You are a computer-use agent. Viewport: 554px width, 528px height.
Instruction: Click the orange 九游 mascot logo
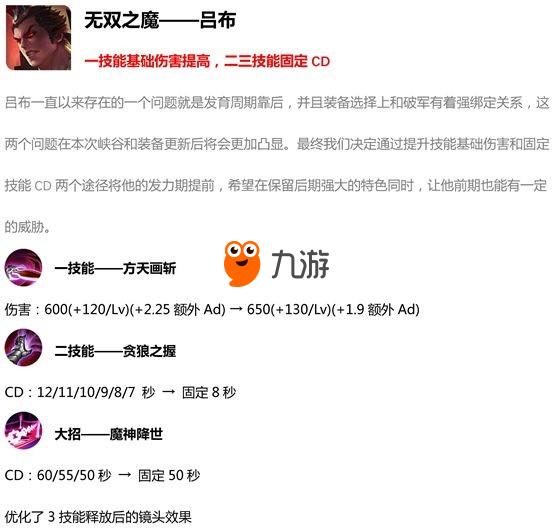(242, 264)
